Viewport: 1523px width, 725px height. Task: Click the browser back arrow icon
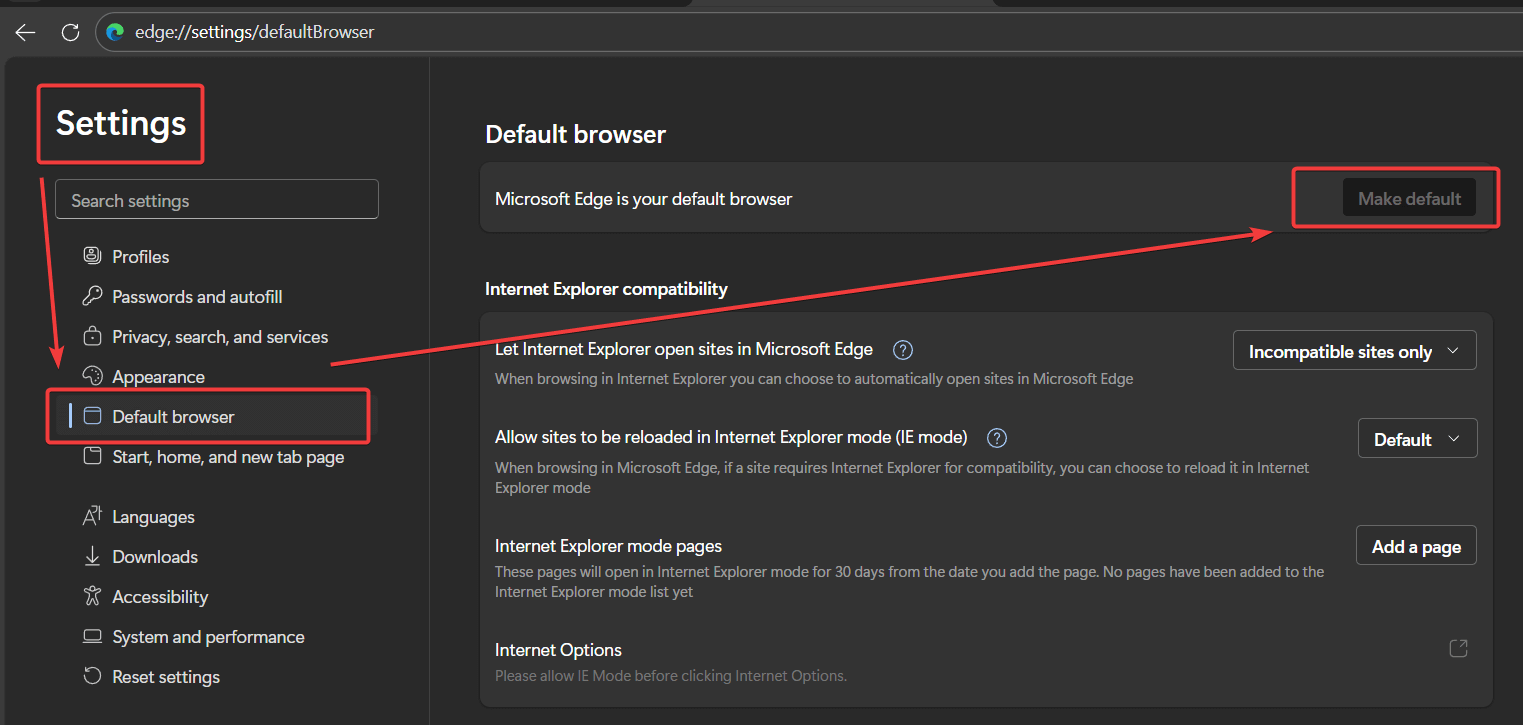(x=25, y=32)
